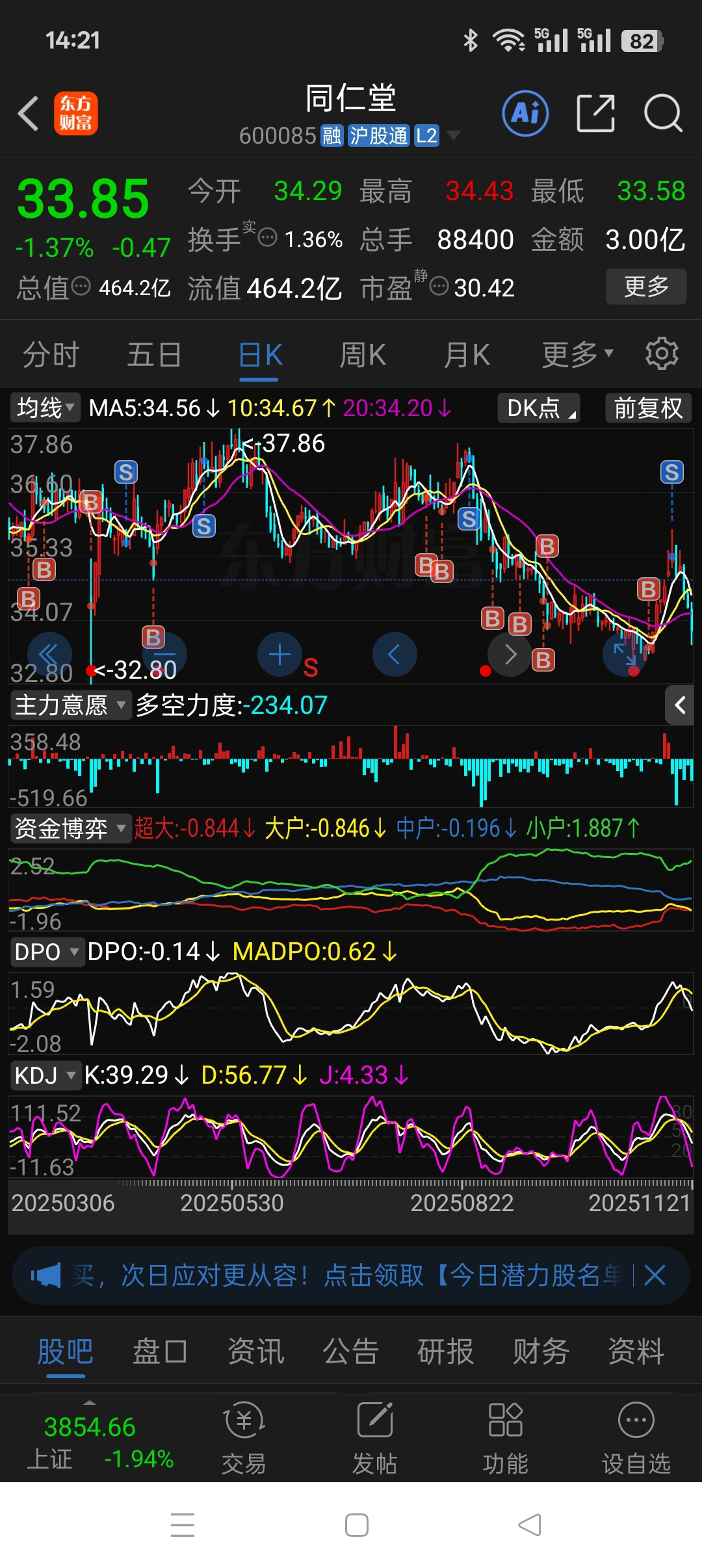Switch to 周K chart tab

point(363,355)
